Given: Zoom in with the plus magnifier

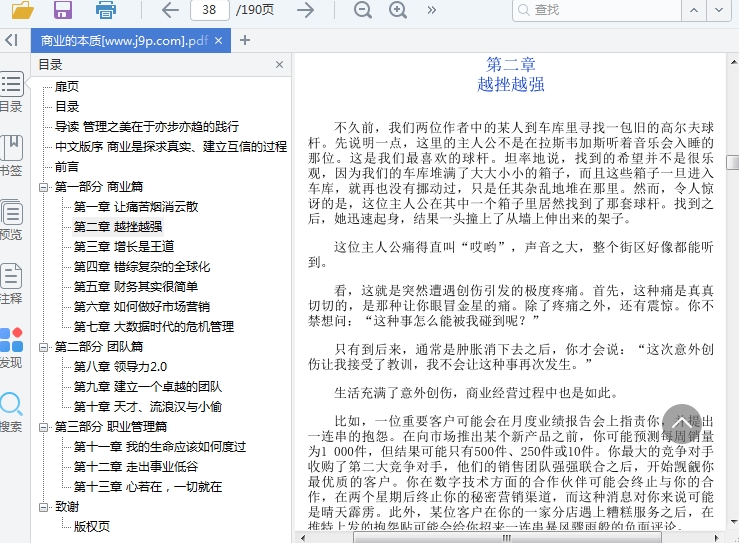Looking at the screenshot, I should (397, 10).
